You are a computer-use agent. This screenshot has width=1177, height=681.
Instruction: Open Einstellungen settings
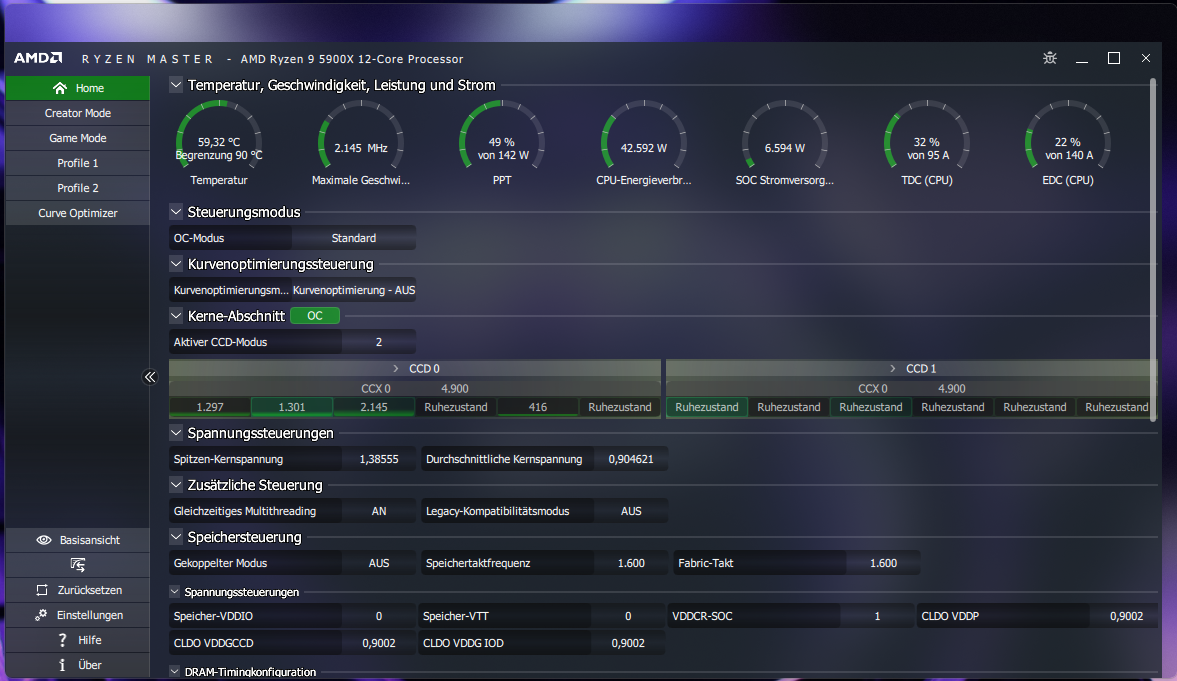coord(77,615)
